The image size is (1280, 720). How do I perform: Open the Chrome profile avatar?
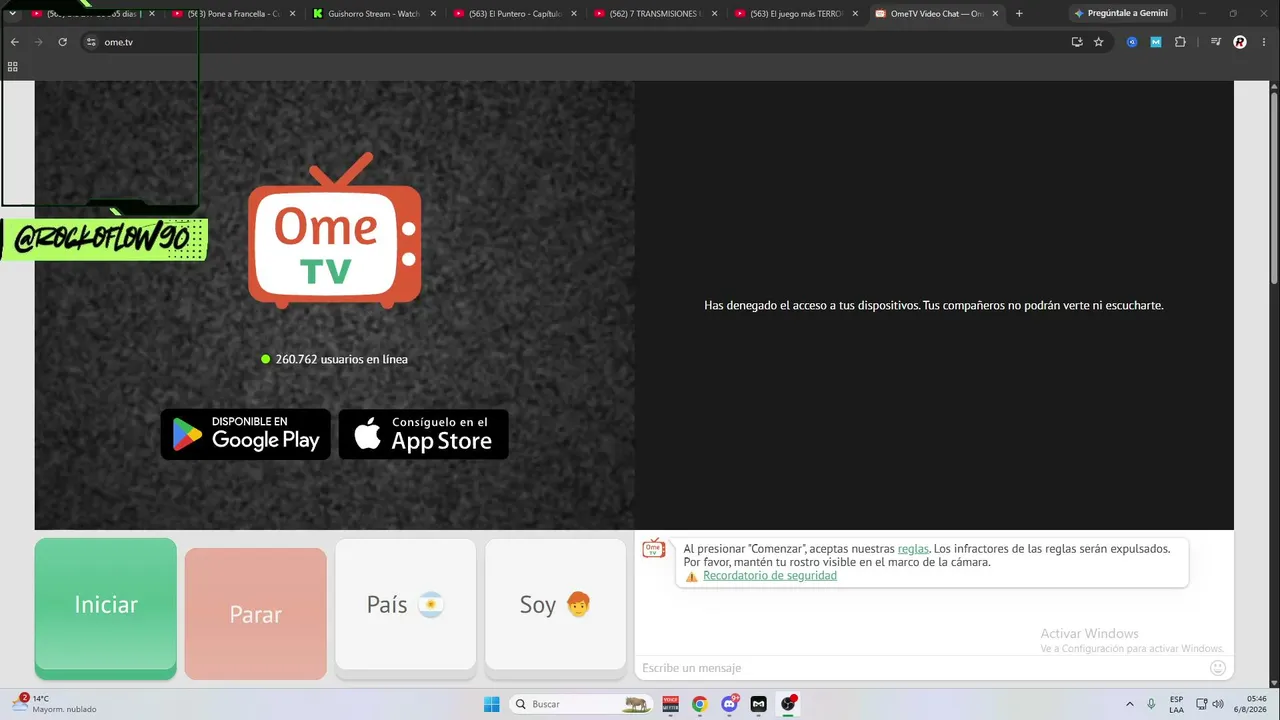pos(1240,42)
